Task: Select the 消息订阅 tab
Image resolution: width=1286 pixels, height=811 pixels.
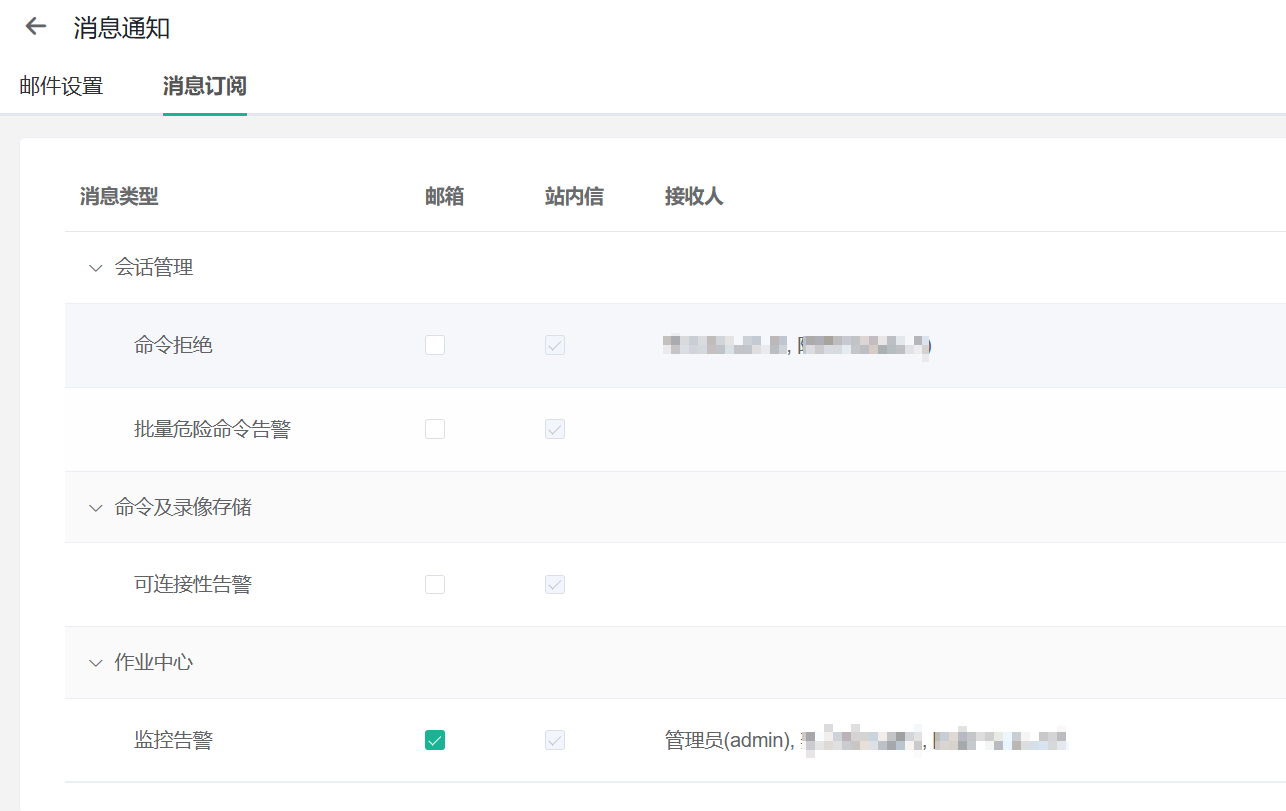Action: click(204, 86)
